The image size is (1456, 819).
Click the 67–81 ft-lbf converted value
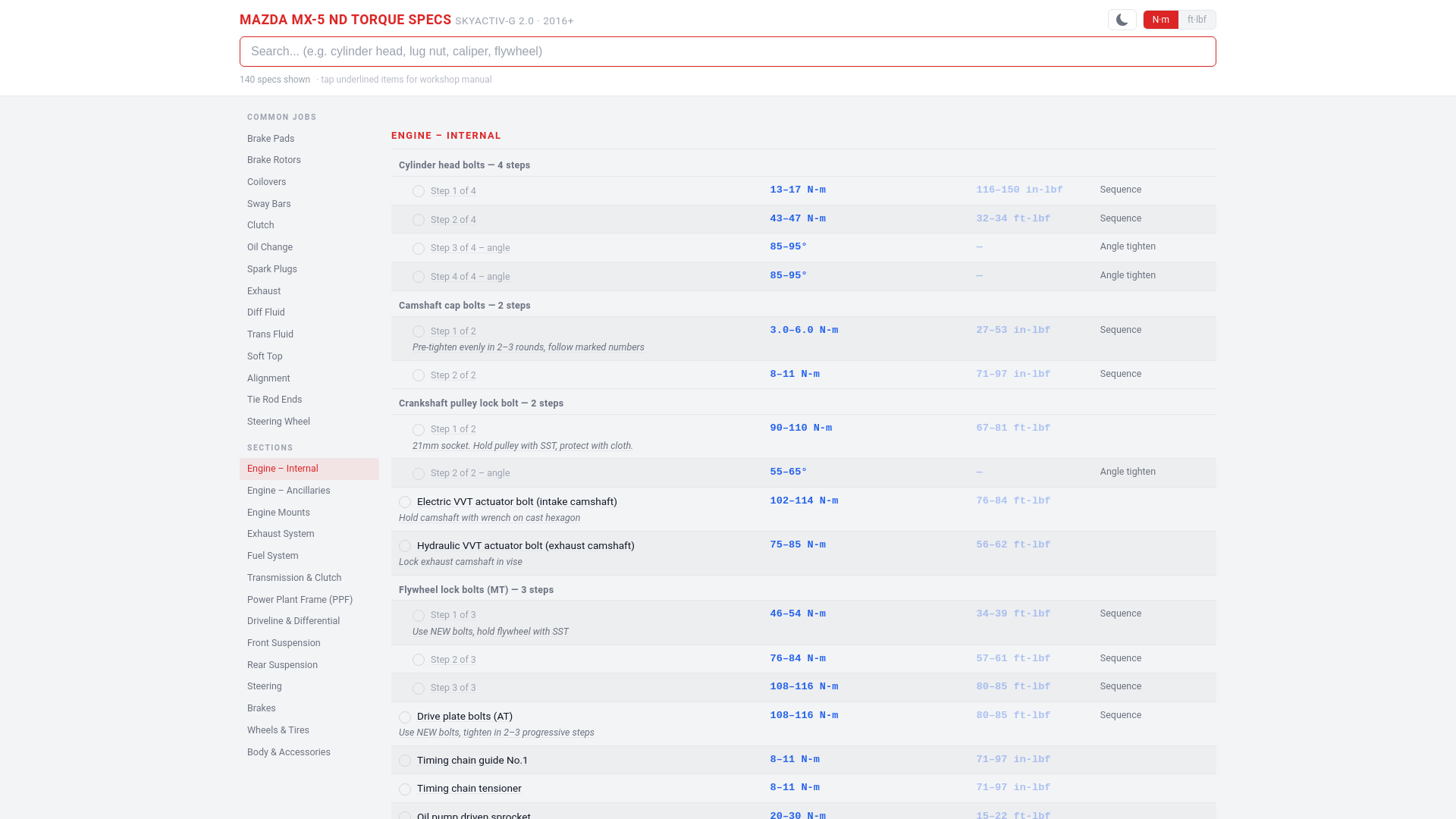click(1013, 428)
